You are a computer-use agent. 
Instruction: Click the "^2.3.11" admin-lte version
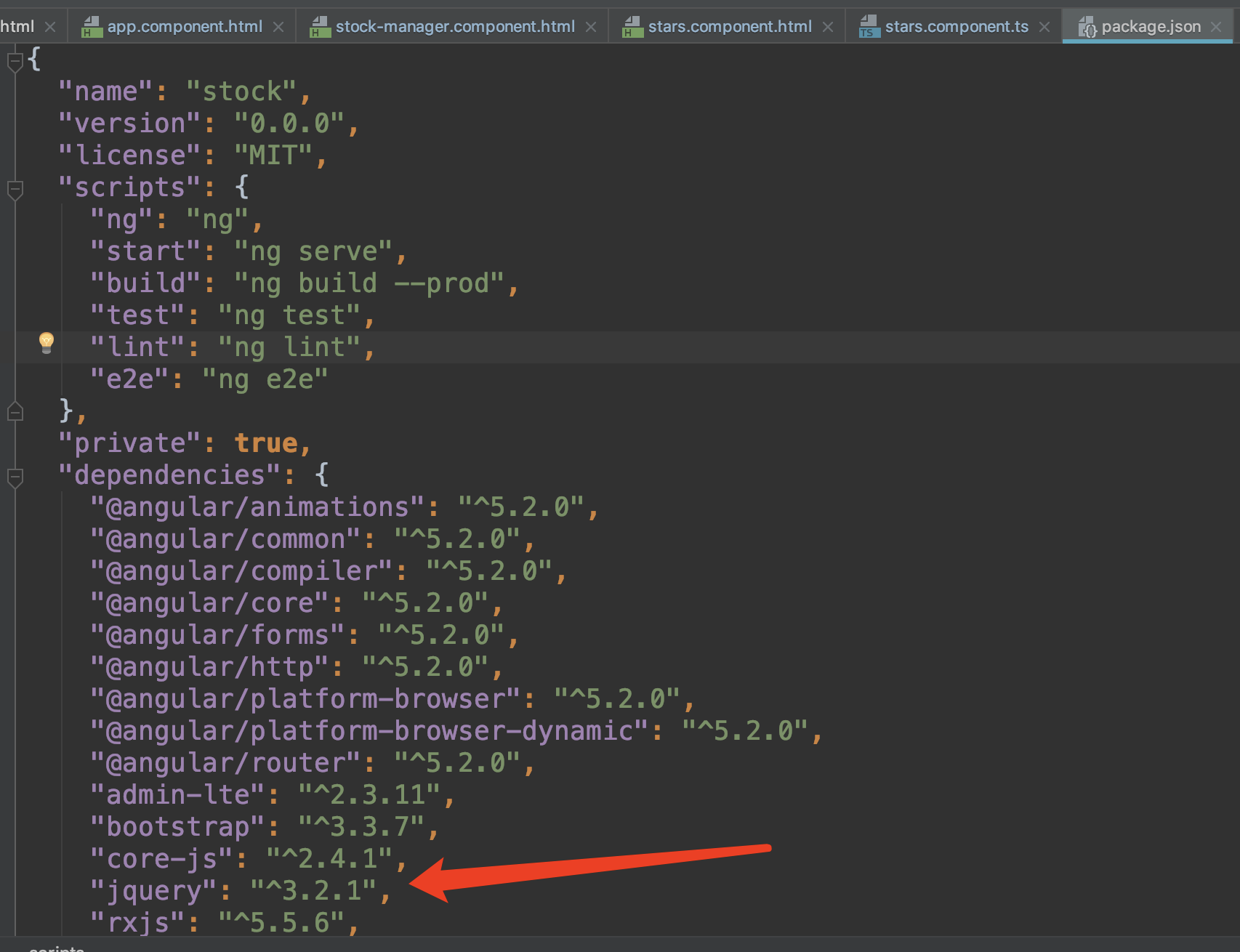pos(370,795)
